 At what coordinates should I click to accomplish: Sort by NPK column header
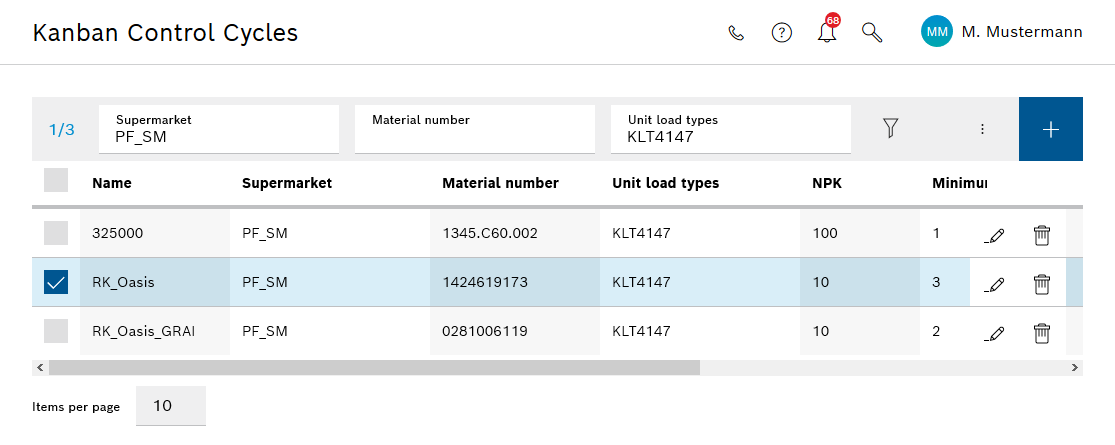click(827, 183)
